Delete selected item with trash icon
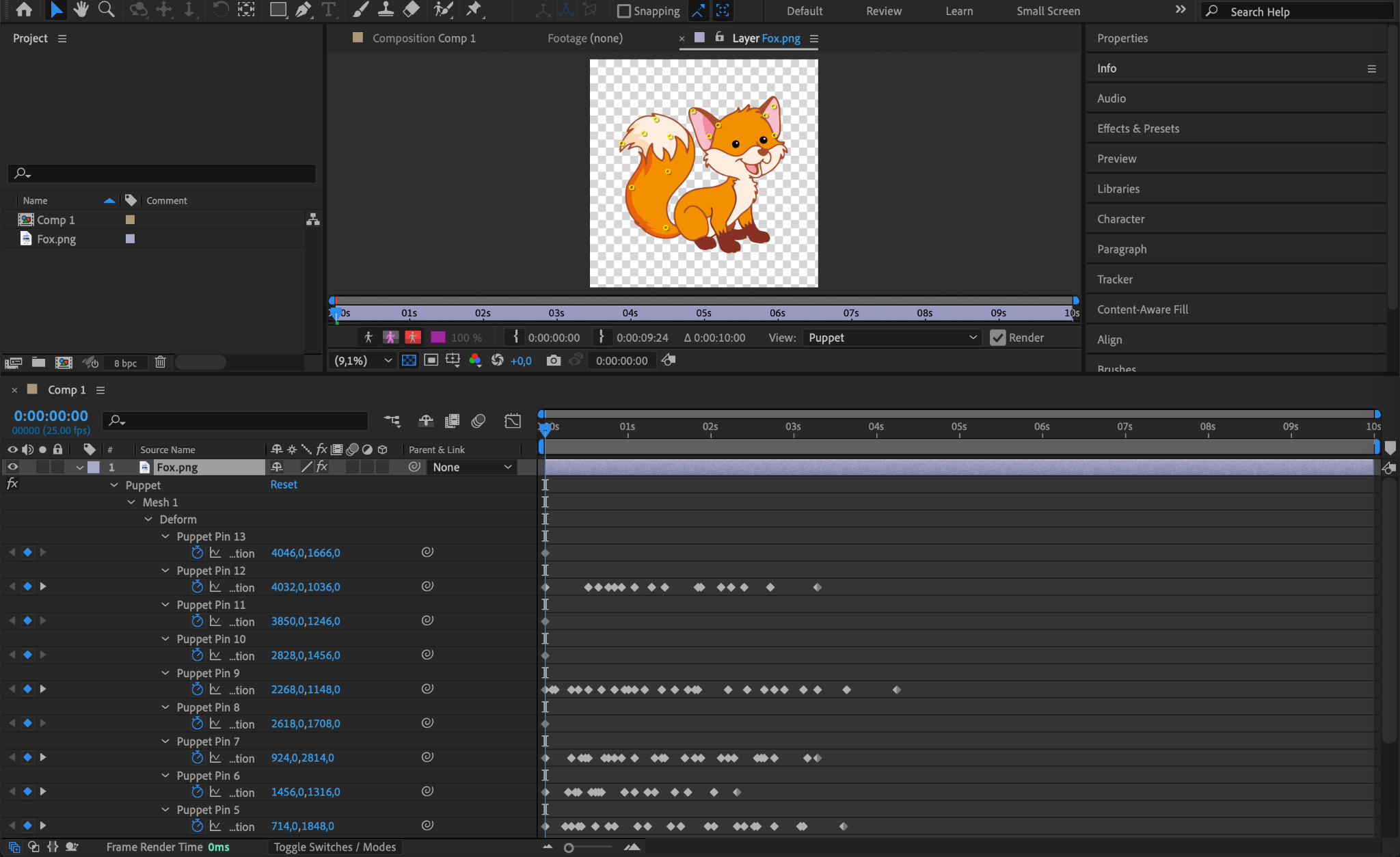The width and height of the screenshot is (1400, 857). coord(160,362)
